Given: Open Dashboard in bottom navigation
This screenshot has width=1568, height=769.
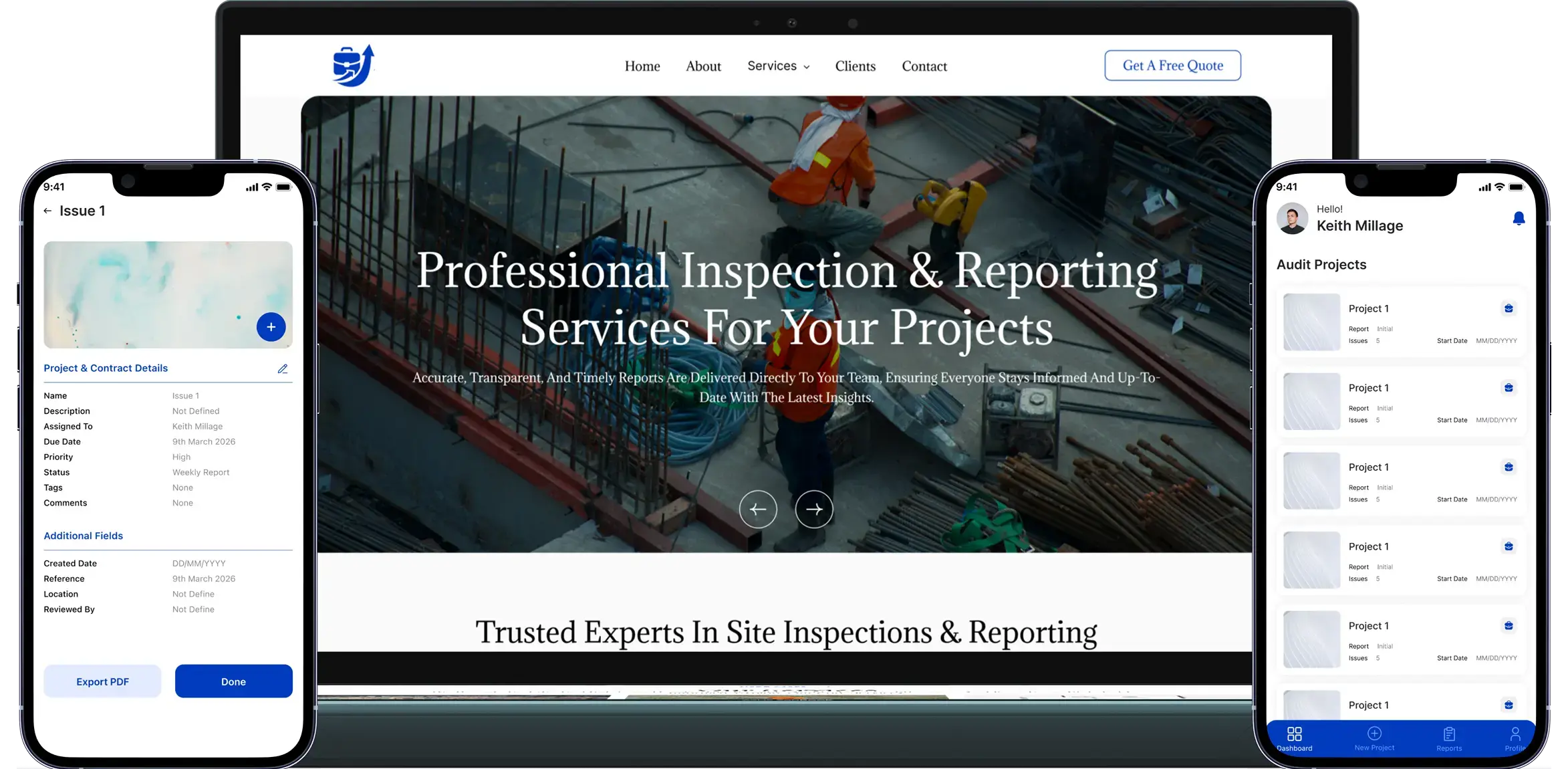Looking at the screenshot, I should click(1295, 739).
